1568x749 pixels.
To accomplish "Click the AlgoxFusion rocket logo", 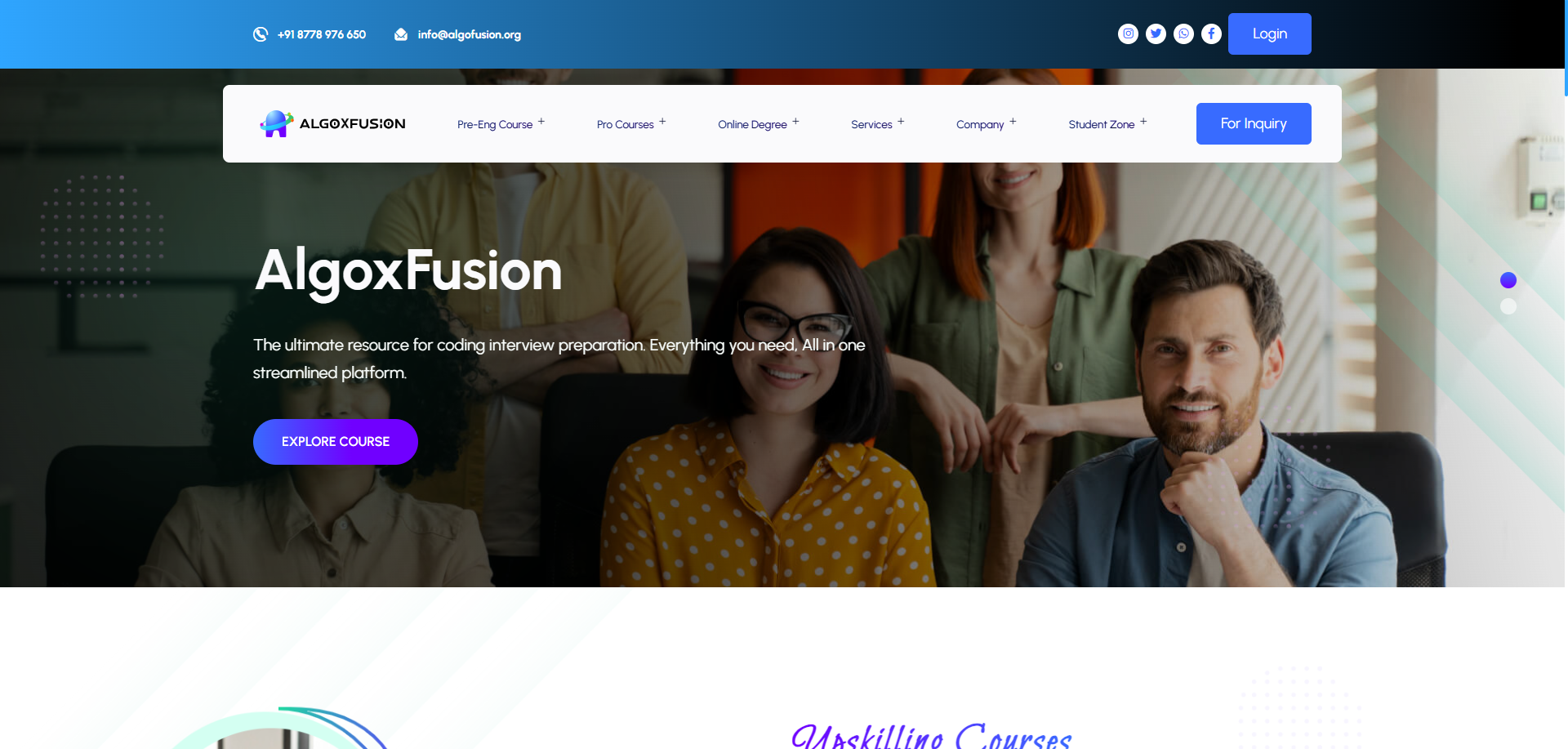I will pos(277,123).
